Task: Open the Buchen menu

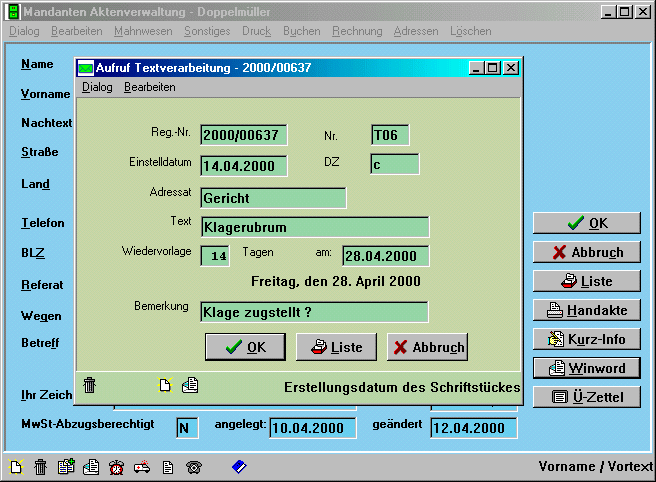Action: pyautogui.click(x=302, y=31)
